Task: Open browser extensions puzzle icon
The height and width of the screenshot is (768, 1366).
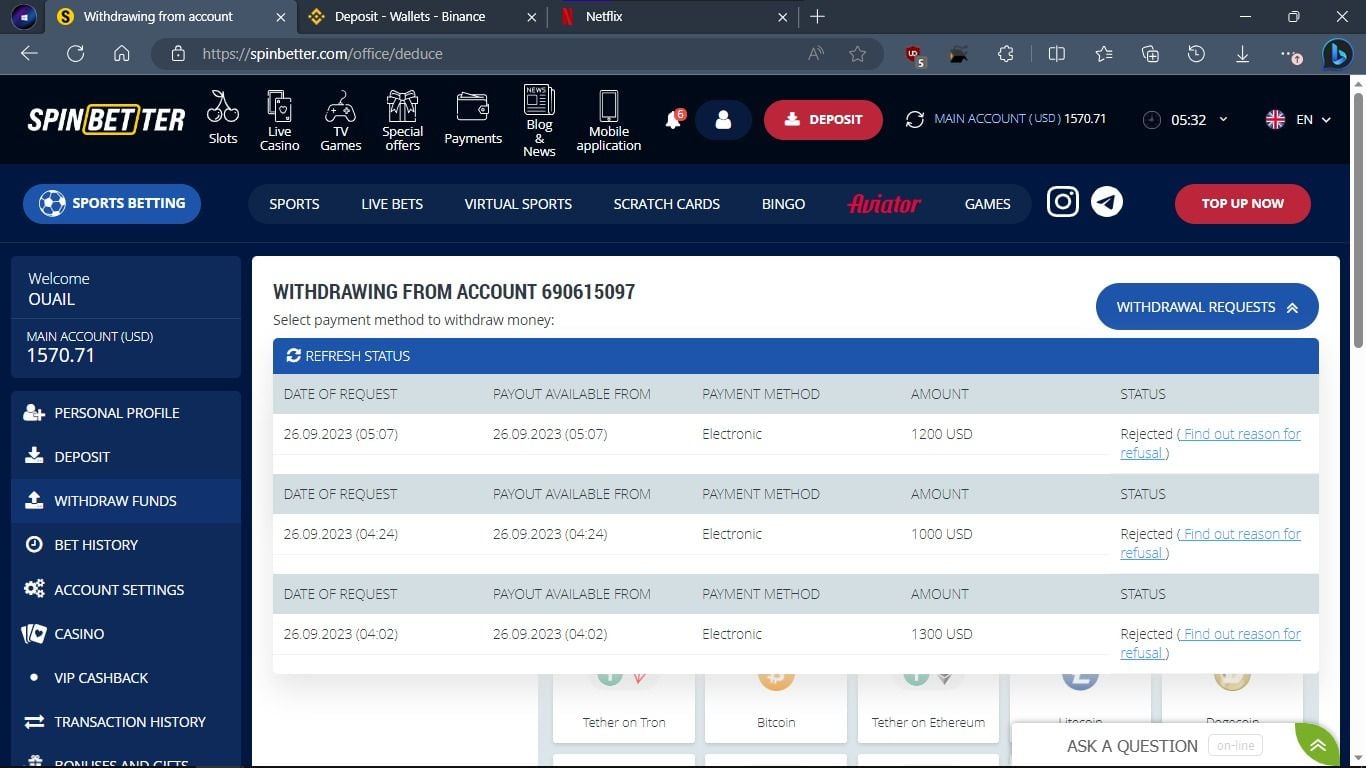Action: click(1006, 54)
